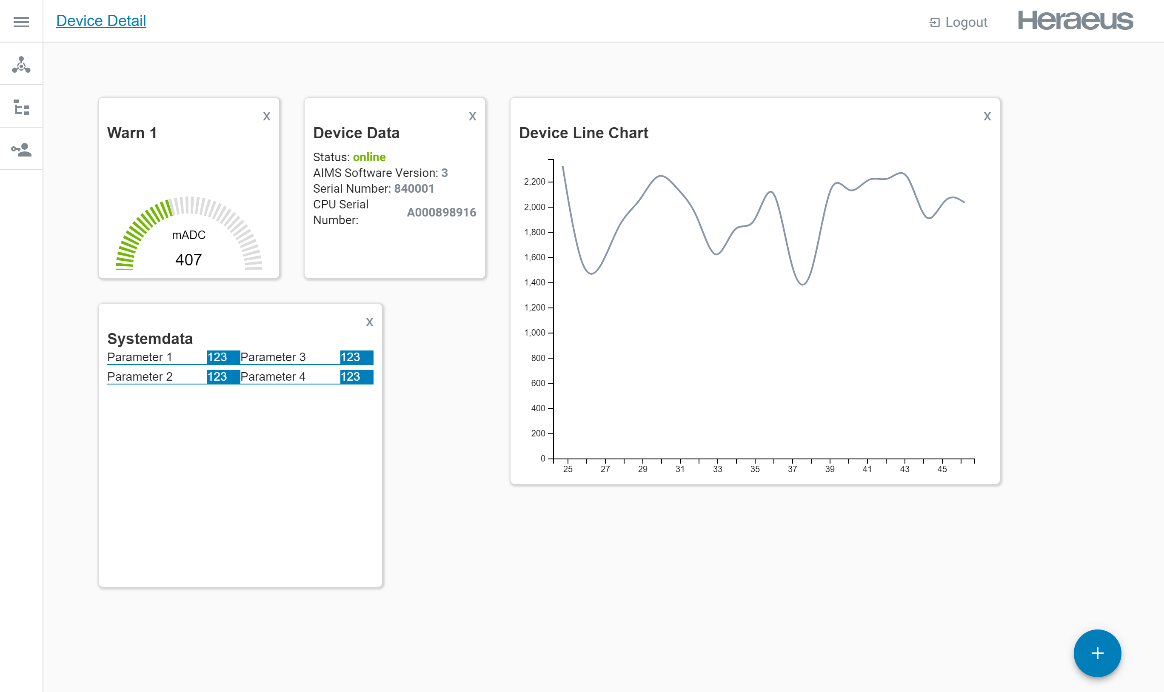Click the Parameter 1 value field

click(x=222, y=357)
